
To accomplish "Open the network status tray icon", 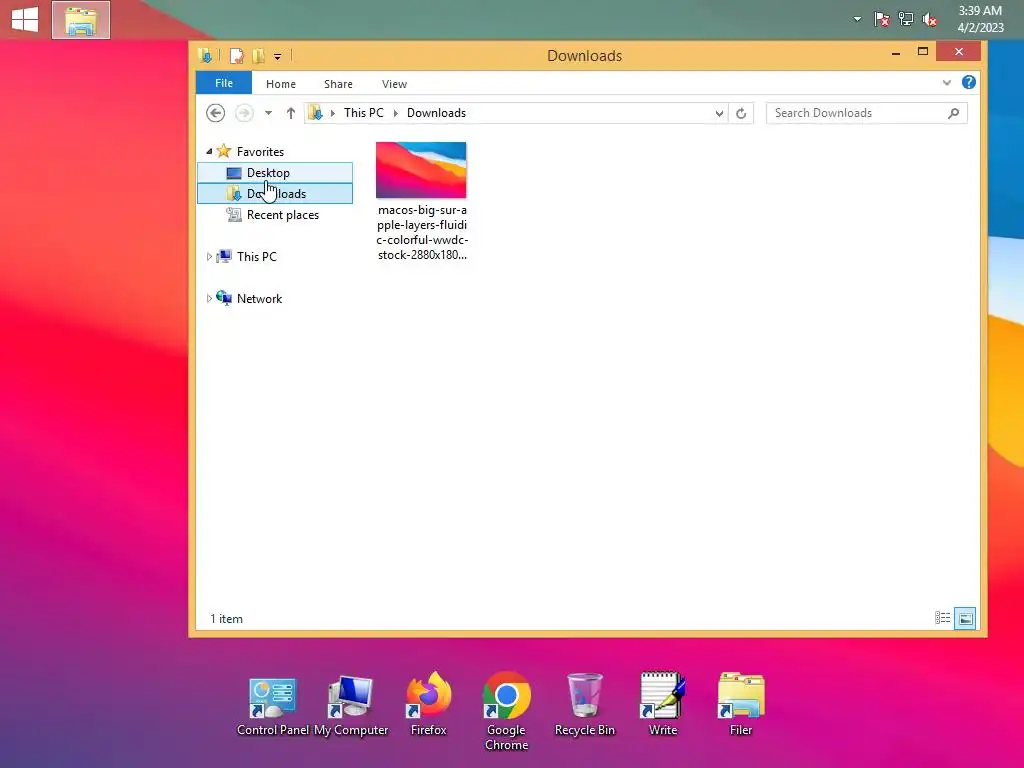I will [905, 19].
